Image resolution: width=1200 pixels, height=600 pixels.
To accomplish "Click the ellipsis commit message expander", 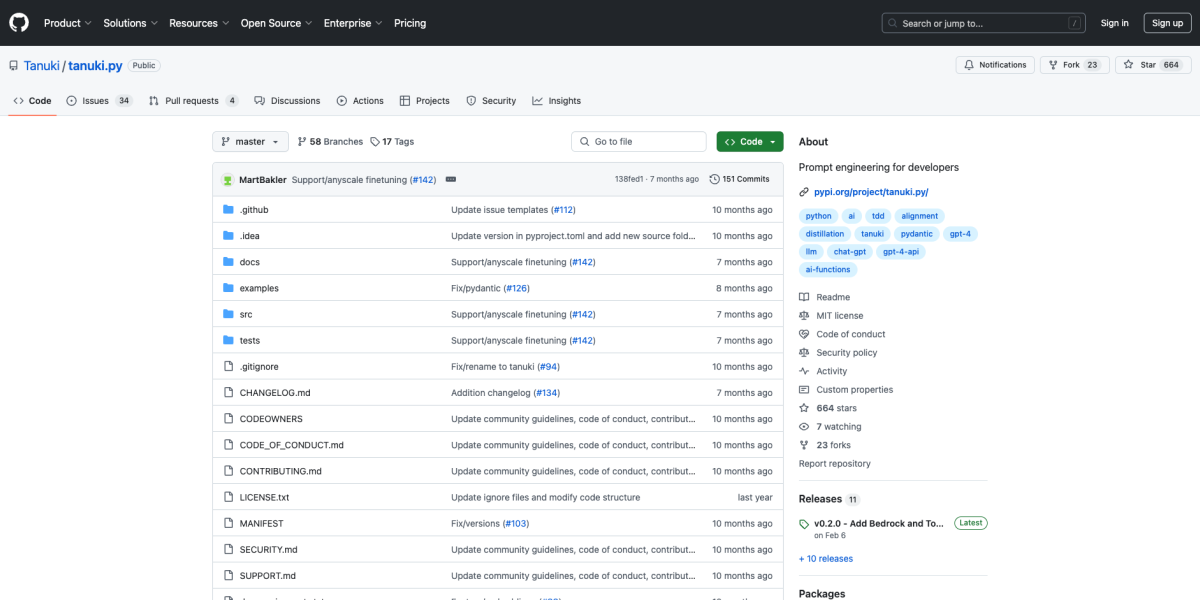I will pos(451,179).
